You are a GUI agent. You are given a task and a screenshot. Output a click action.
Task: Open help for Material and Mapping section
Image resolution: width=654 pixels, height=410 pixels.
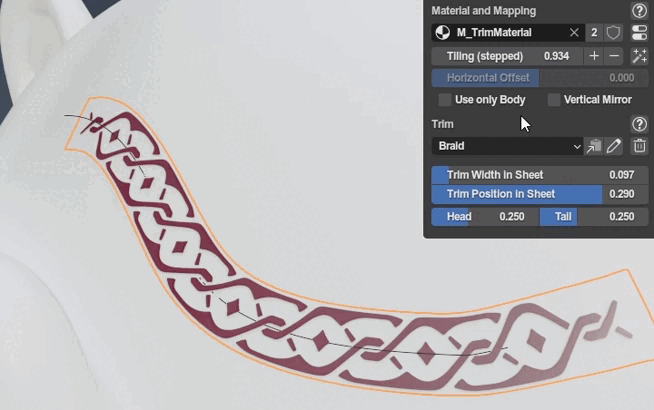(x=640, y=10)
